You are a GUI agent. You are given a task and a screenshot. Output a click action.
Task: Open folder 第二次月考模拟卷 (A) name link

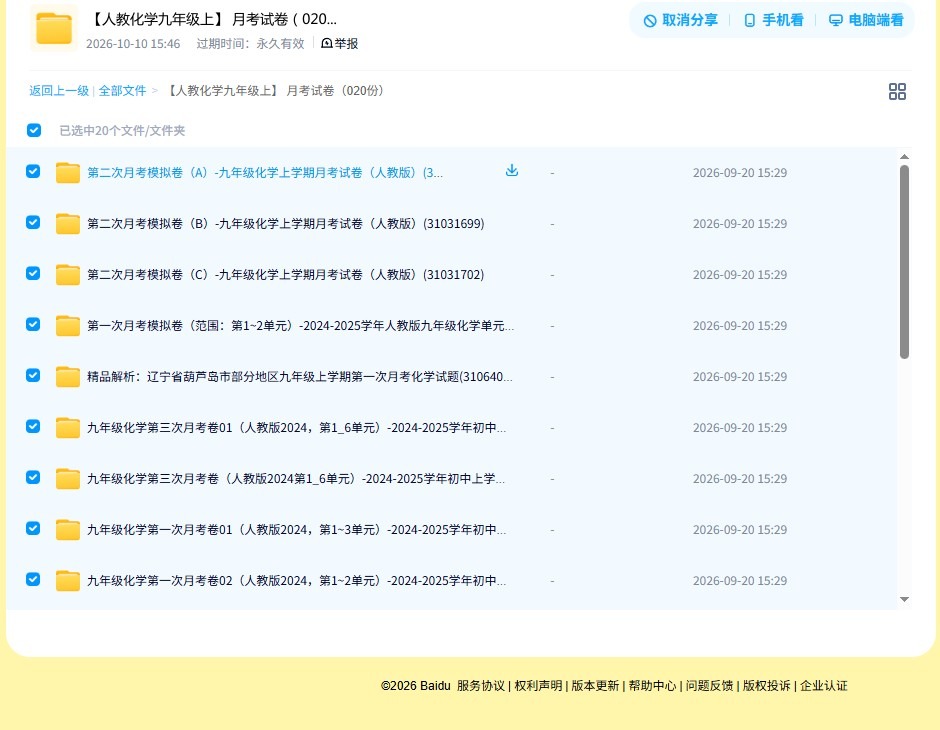point(265,173)
